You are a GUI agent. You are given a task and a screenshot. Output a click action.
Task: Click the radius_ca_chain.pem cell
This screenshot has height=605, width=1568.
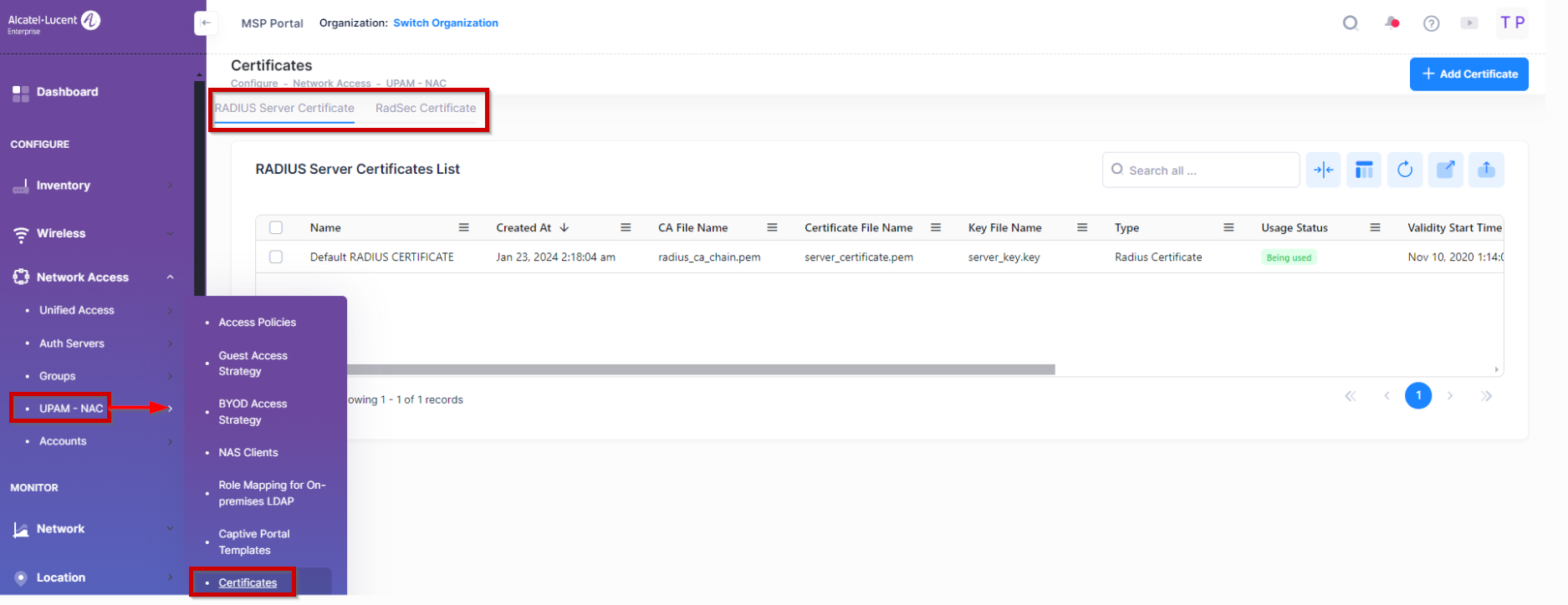[709, 257]
